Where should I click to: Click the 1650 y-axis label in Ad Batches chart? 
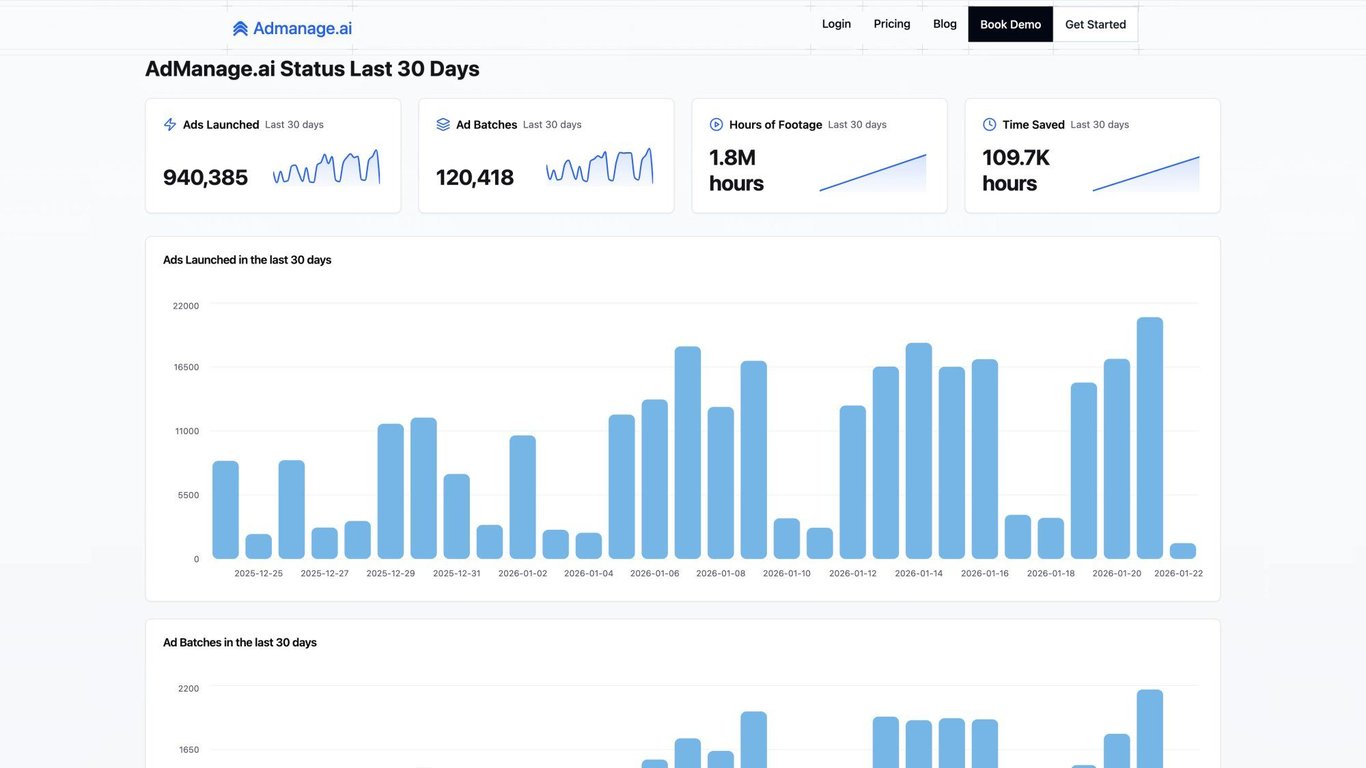coord(189,750)
